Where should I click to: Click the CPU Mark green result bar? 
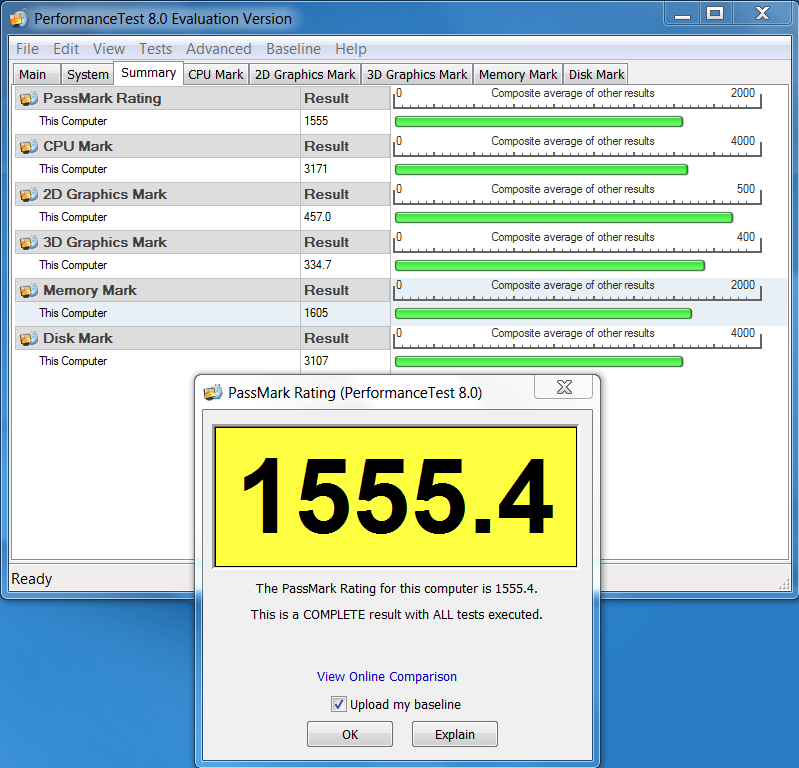pos(541,169)
